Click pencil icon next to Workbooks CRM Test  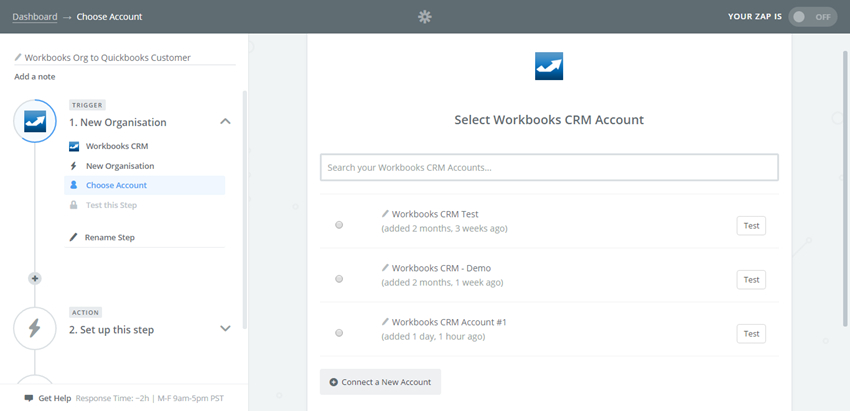coord(385,214)
